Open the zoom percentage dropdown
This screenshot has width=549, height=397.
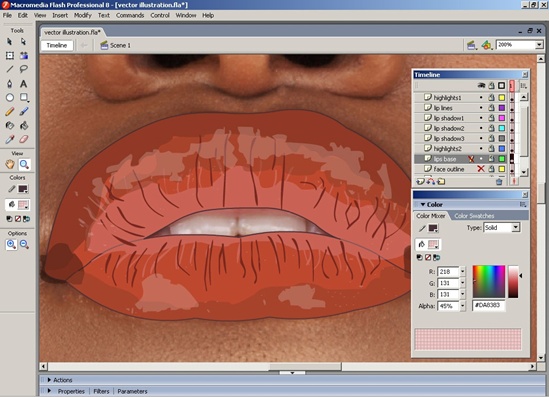[x=539, y=45]
